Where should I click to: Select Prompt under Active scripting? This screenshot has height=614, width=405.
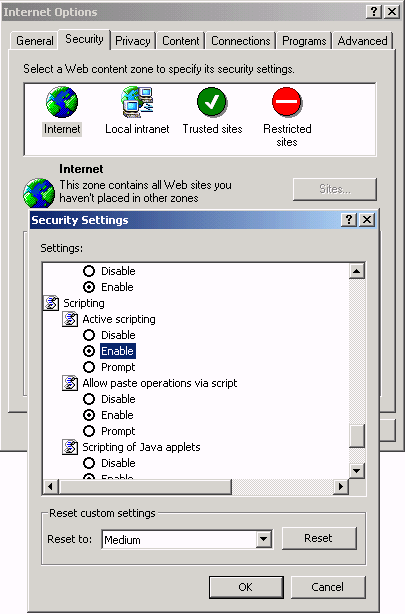[89, 367]
